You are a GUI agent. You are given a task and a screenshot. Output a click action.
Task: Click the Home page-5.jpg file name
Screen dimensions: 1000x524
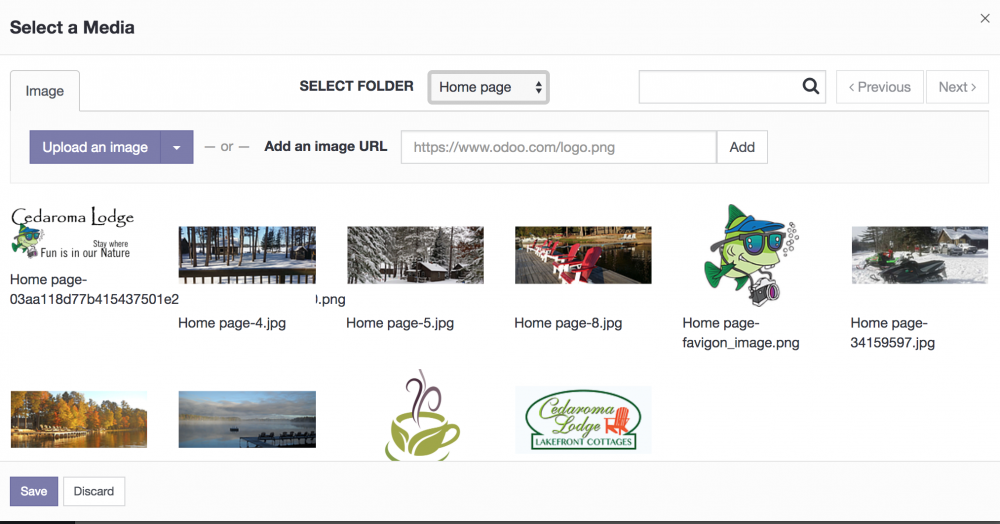pyautogui.click(x=400, y=323)
